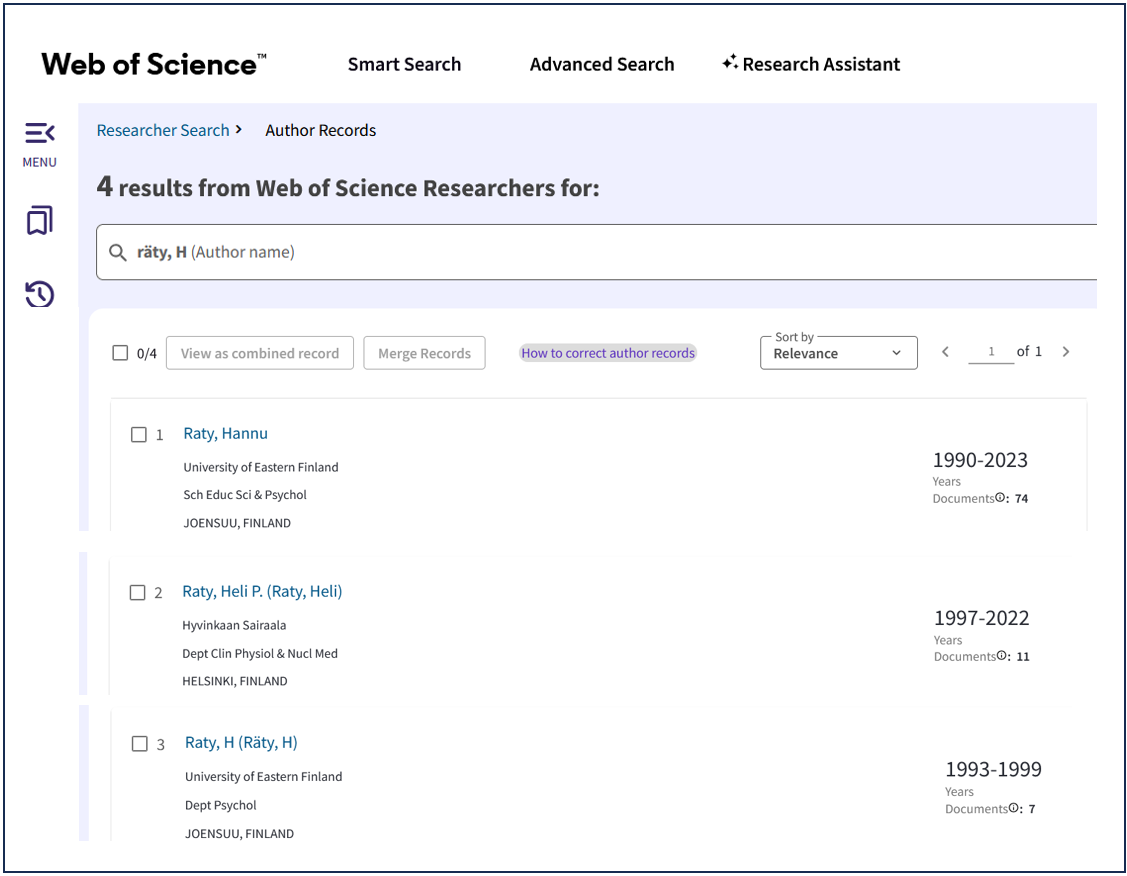Open the Advanced Search tab
Viewport: 1127px width, 876px height.
[602, 64]
